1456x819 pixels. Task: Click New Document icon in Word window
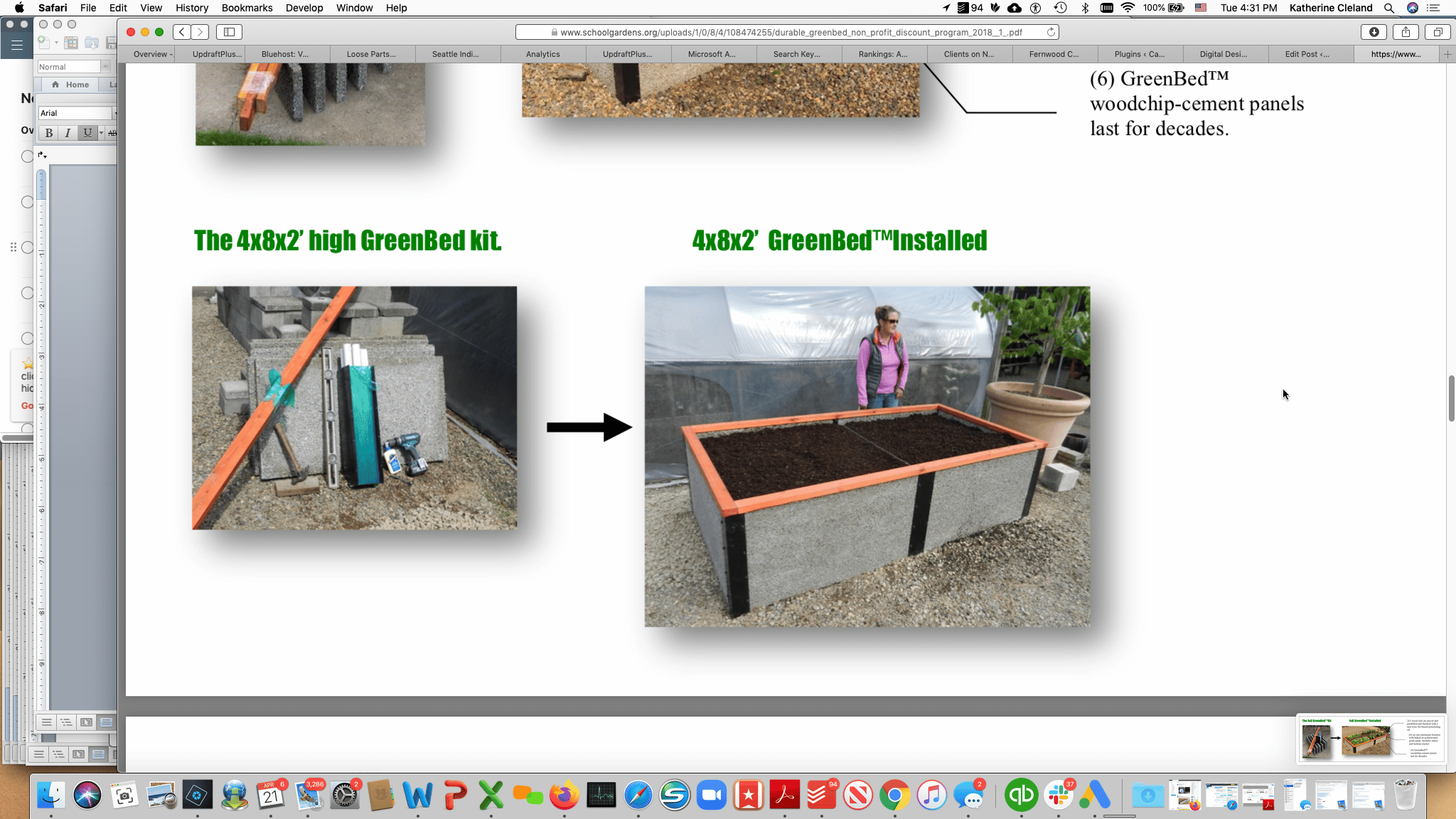[x=44, y=43]
